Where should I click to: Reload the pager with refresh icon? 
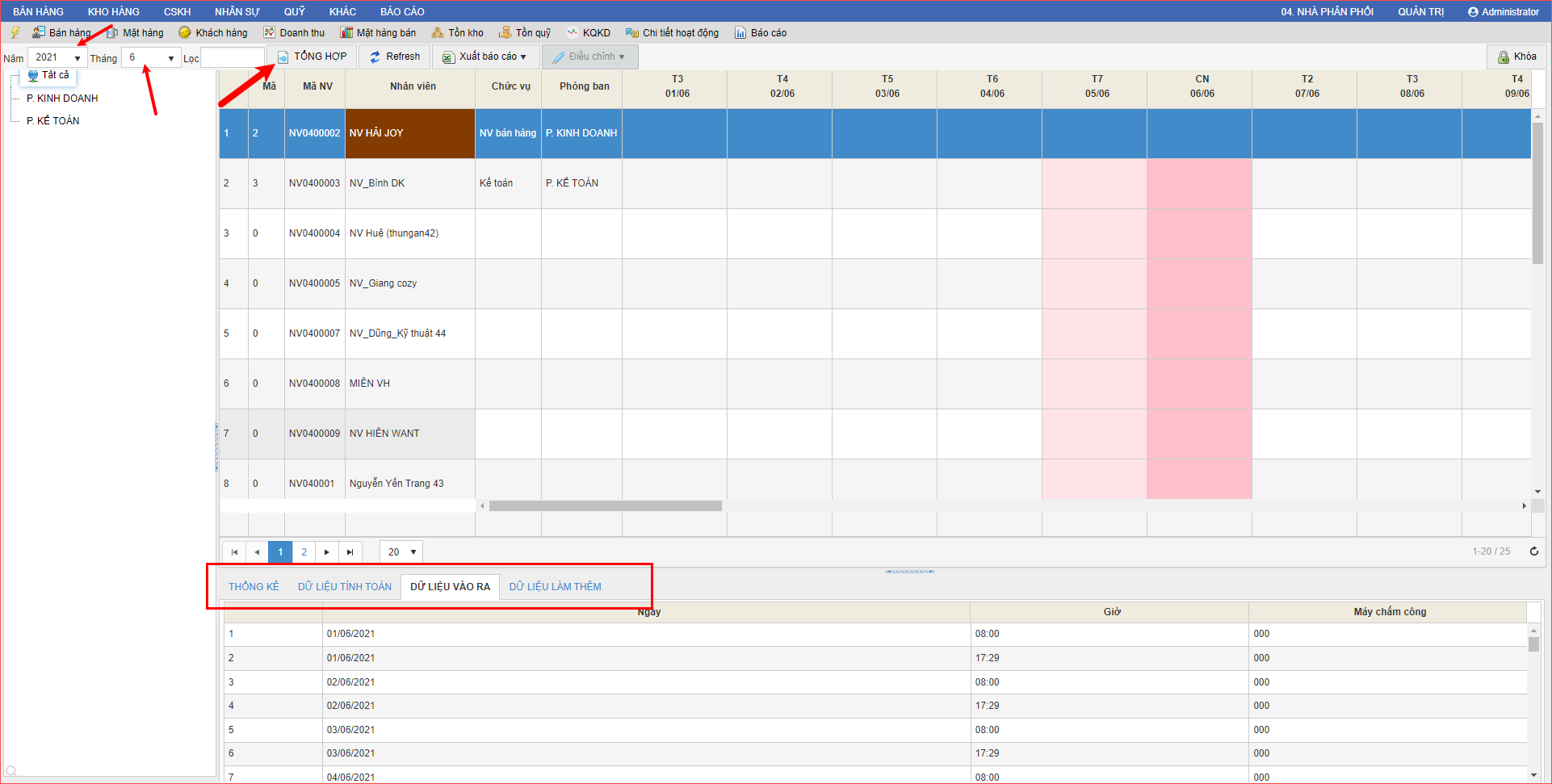click(x=1533, y=551)
